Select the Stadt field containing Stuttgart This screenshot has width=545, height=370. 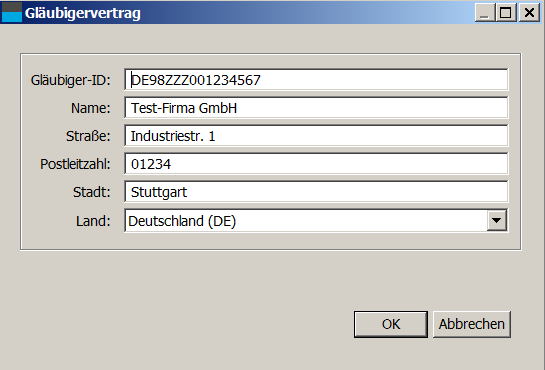(x=316, y=192)
